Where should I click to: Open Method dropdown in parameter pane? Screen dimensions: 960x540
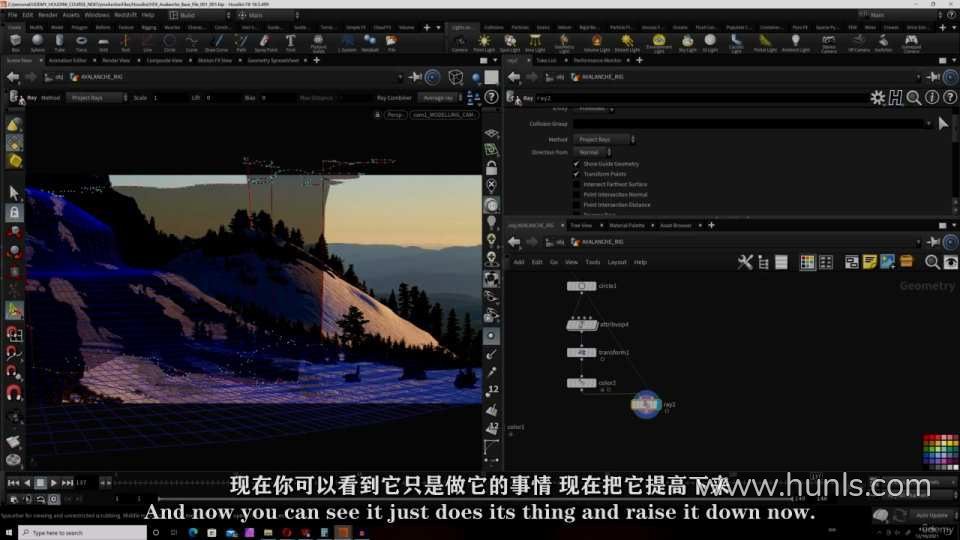[604, 140]
